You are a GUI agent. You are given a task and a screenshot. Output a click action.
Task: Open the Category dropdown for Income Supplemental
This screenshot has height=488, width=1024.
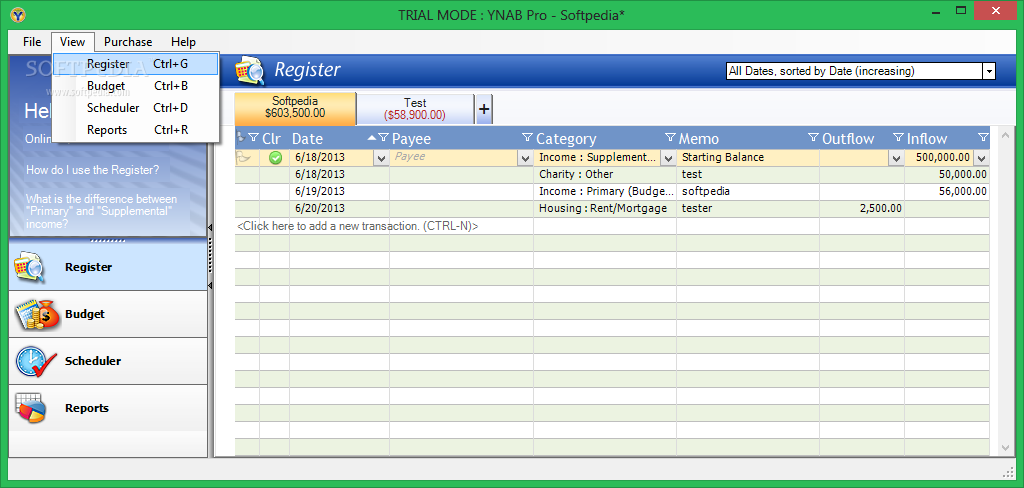668,158
